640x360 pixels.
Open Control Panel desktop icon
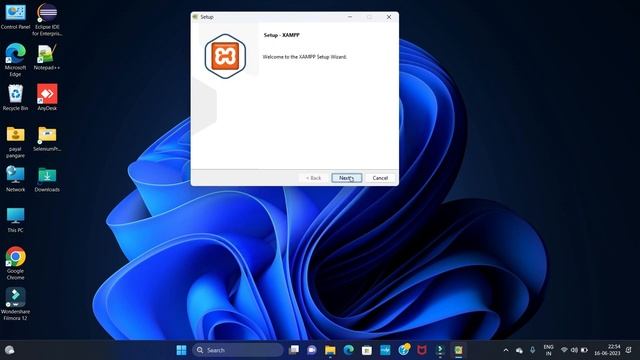[x=16, y=17]
